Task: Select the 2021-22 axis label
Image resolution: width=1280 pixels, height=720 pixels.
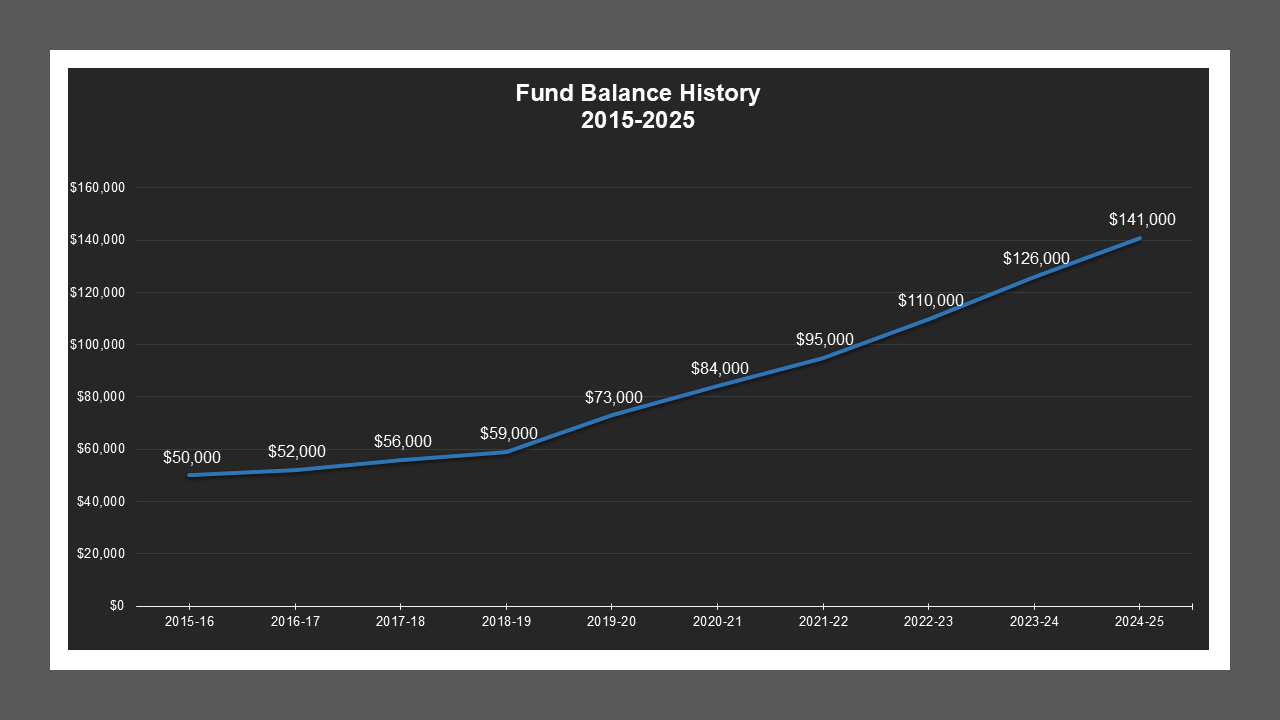Action: click(824, 621)
